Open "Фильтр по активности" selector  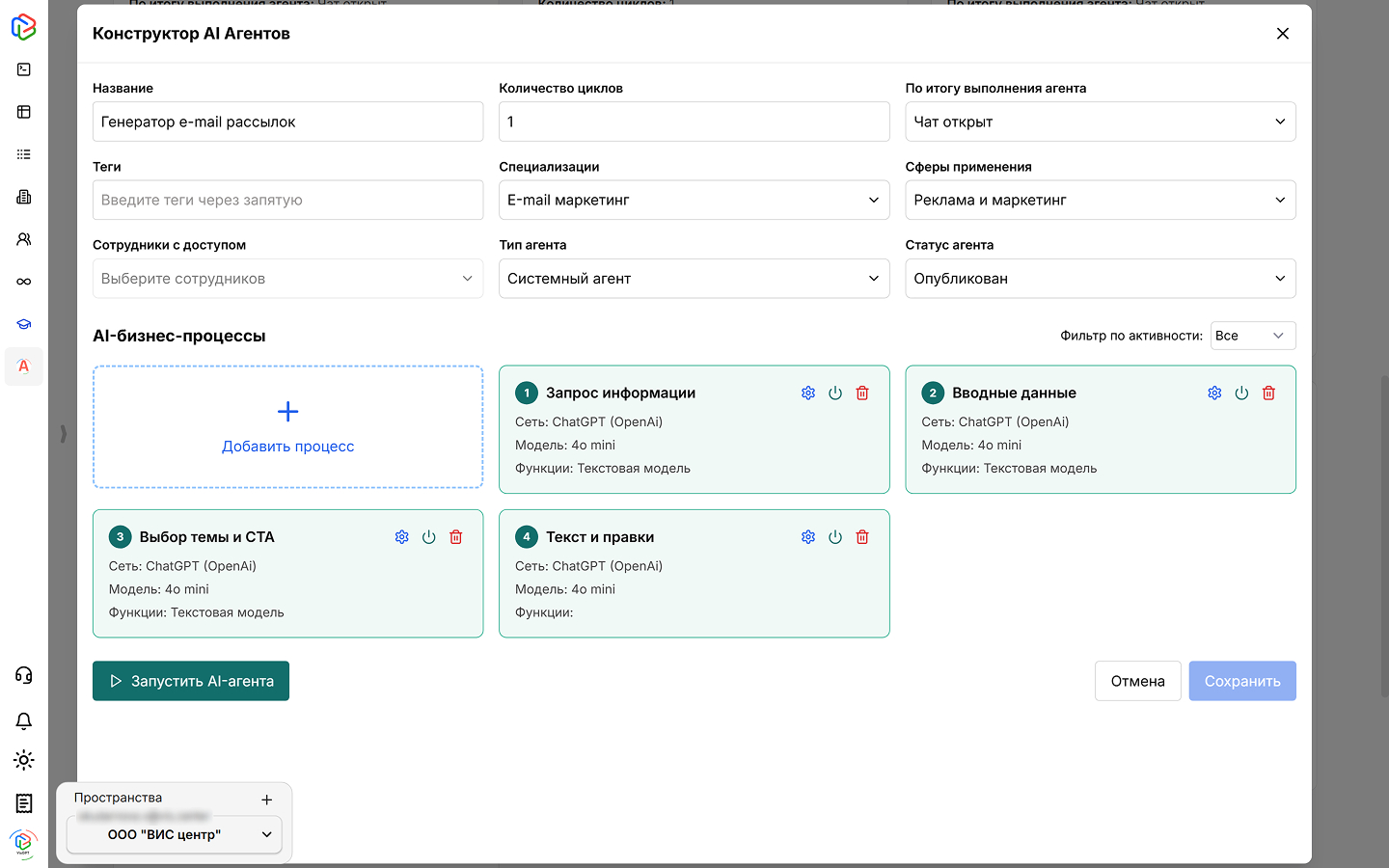(1253, 335)
